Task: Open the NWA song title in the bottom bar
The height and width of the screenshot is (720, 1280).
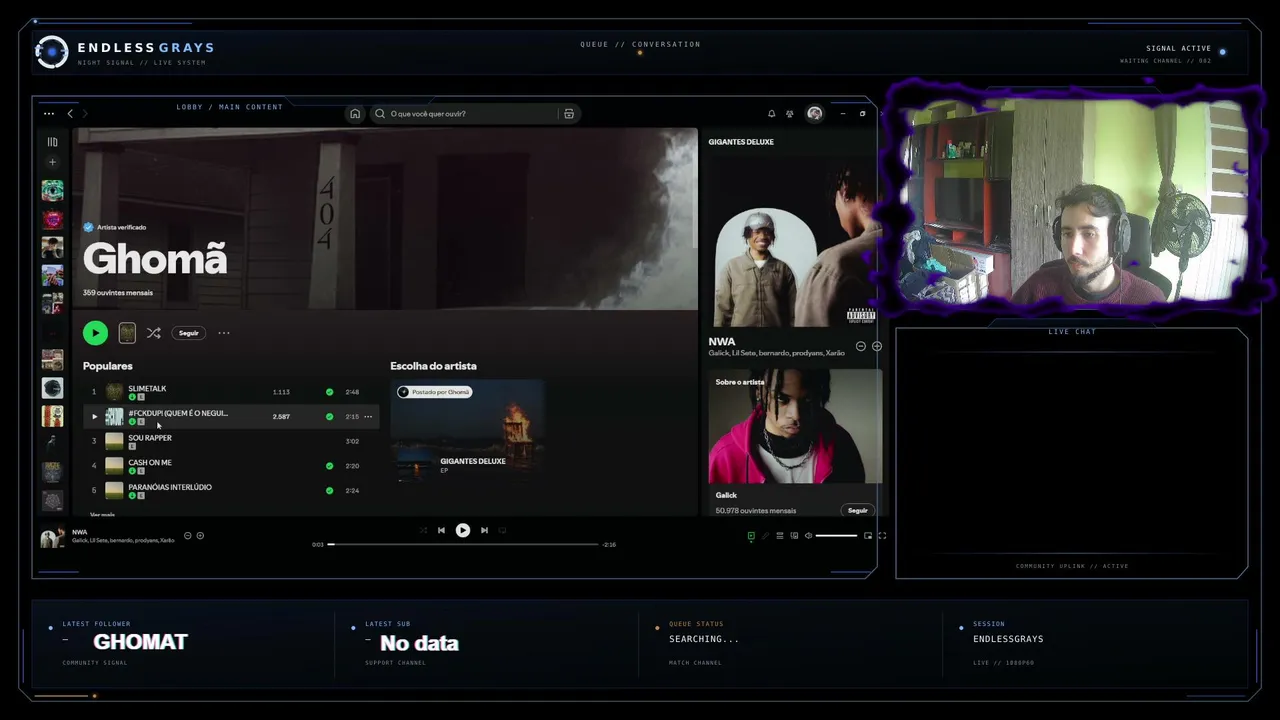Action: pos(80,532)
